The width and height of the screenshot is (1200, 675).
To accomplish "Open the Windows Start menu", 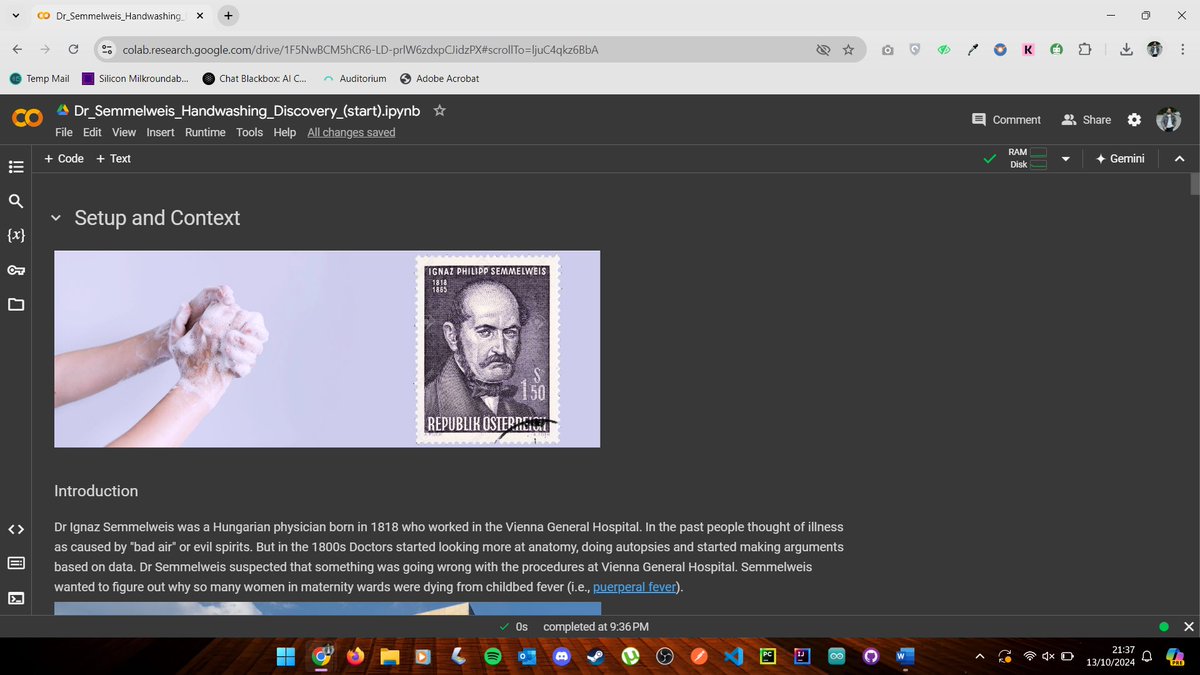I will (x=286, y=656).
